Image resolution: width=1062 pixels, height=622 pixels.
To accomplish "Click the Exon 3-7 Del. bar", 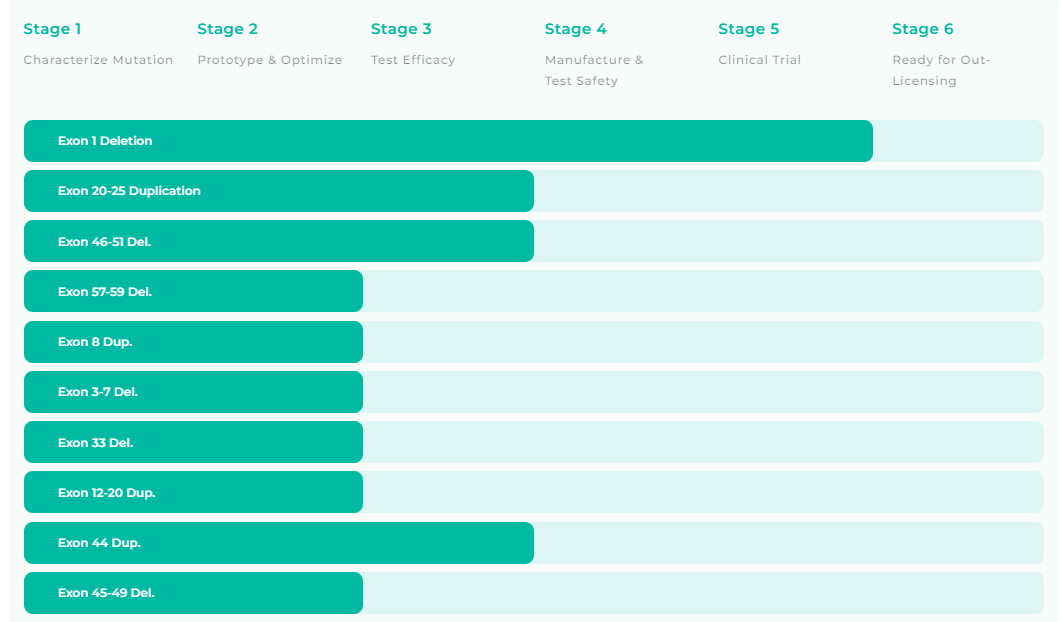I will tap(193, 392).
